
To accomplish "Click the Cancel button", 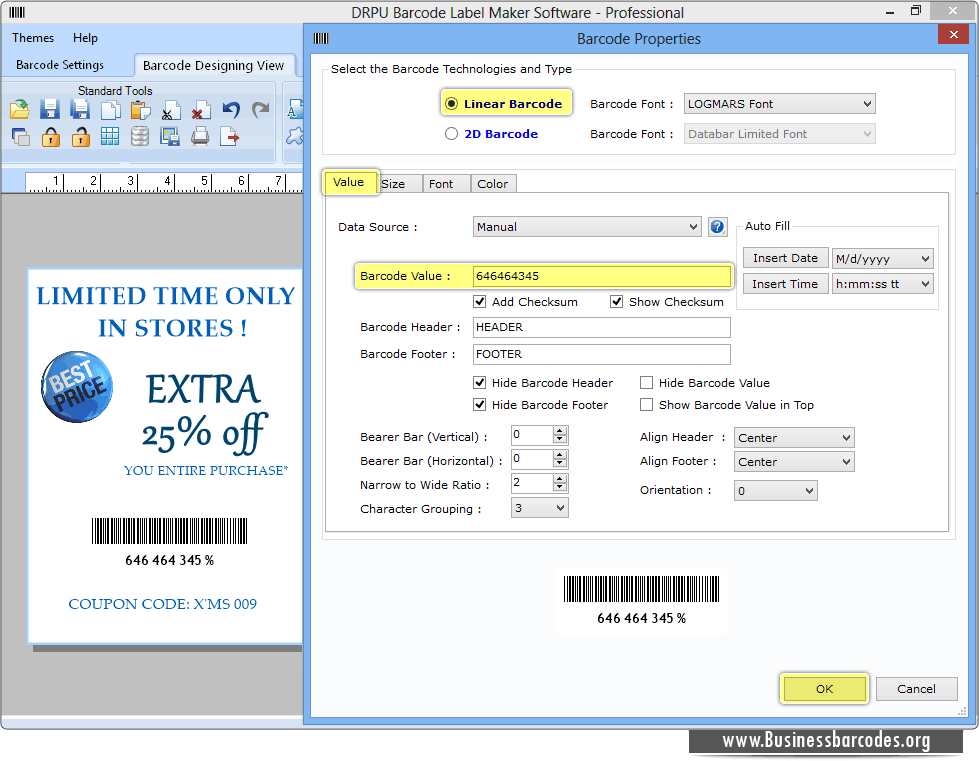I will 917,689.
